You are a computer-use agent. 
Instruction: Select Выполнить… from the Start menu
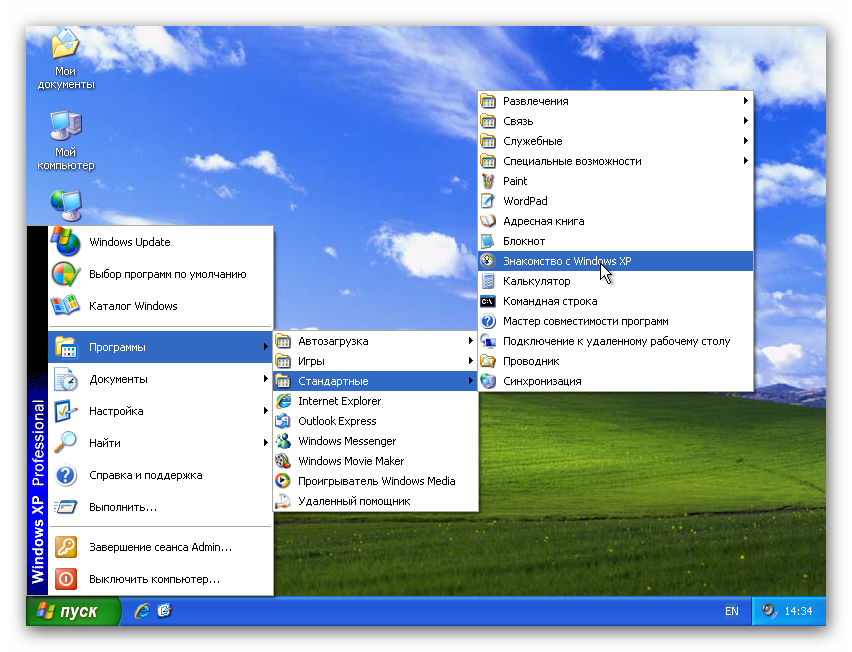tap(122, 507)
